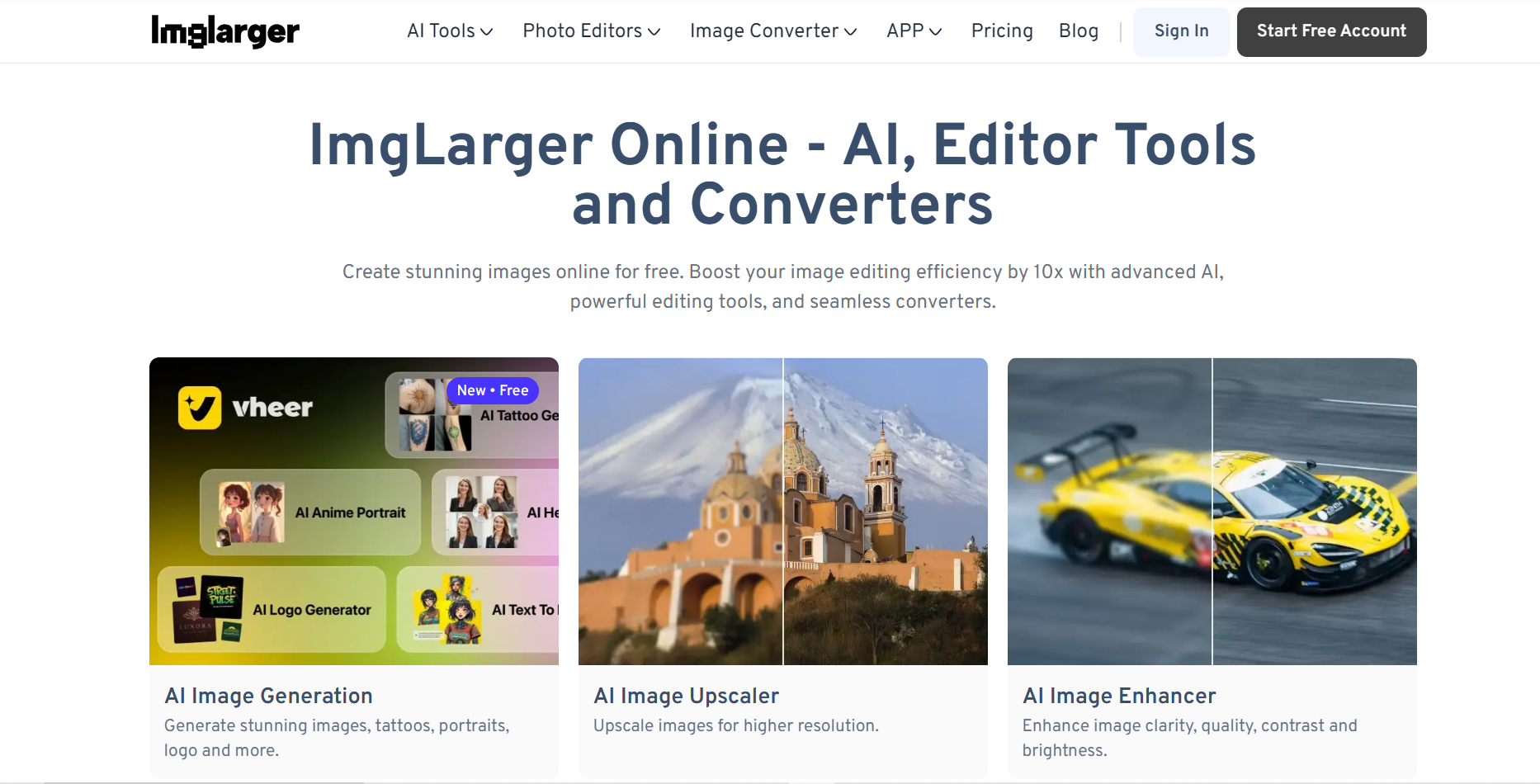Click 'Generate stunning images, tattoos, portraits' description
The width and height of the screenshot is (1540, 784).
(x=337, y=738)
